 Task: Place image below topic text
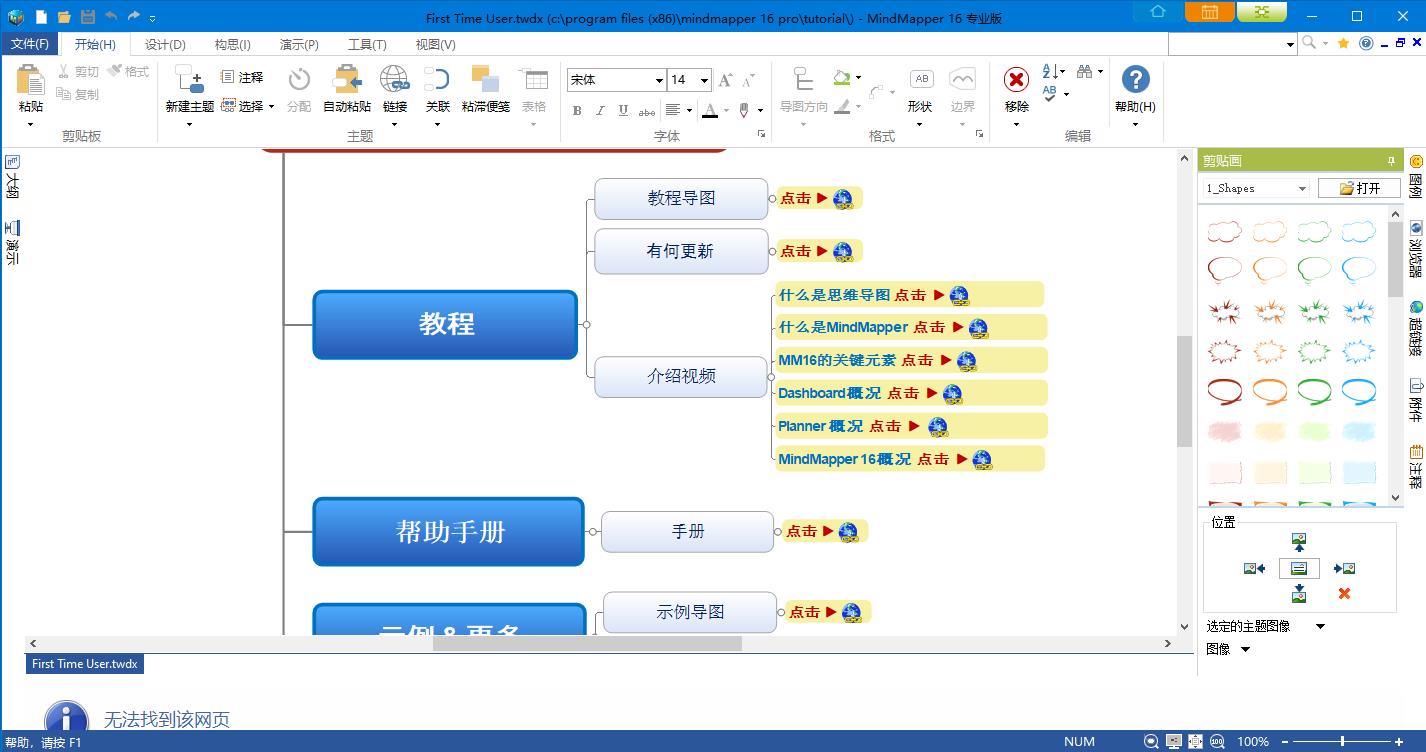click(x=1298, y=594)
